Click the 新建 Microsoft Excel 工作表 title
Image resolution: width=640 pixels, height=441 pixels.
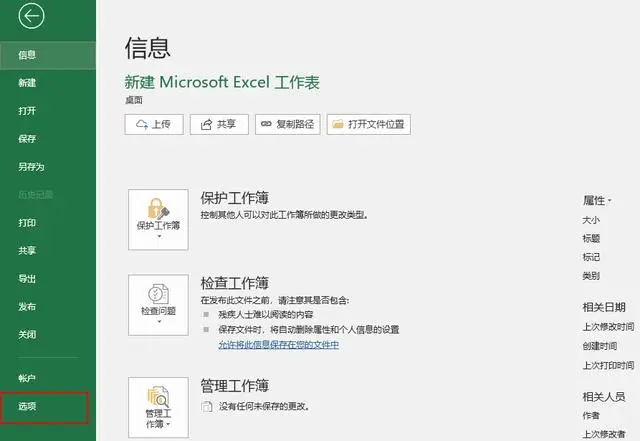222,82
